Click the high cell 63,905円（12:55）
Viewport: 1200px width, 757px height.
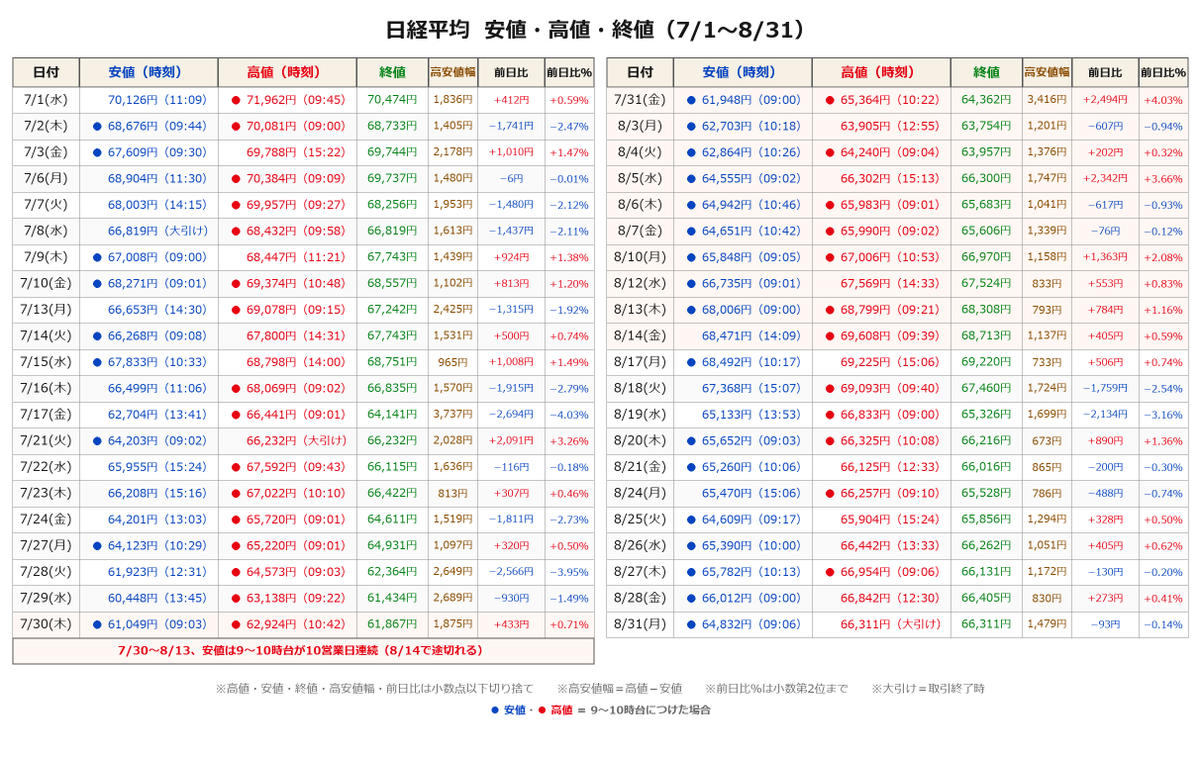pyautogui.click(x=890, y=126)
